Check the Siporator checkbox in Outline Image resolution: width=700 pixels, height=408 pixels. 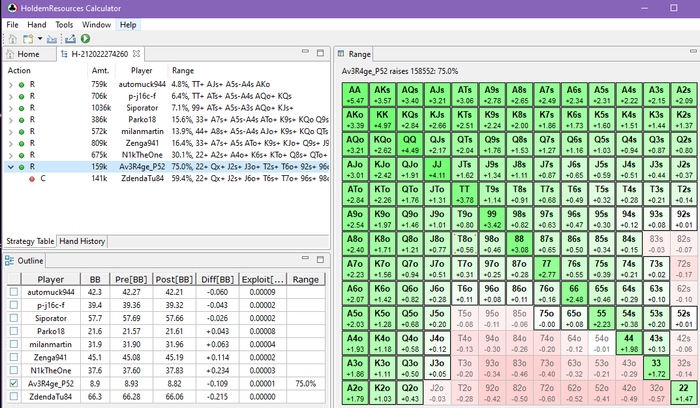pos(14,318)
